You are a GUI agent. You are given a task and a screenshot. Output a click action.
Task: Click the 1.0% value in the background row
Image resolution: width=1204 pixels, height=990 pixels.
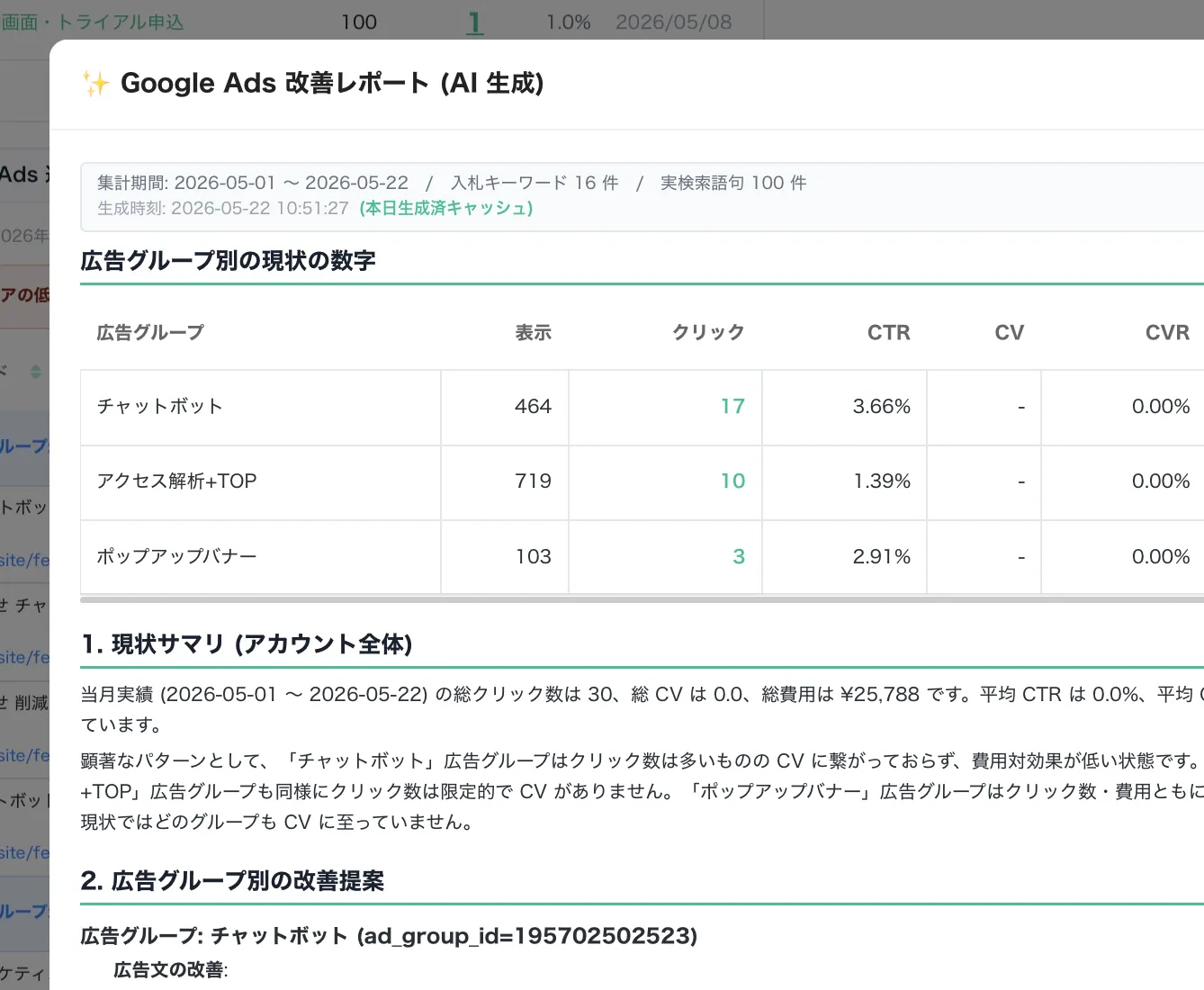point(569,22)
